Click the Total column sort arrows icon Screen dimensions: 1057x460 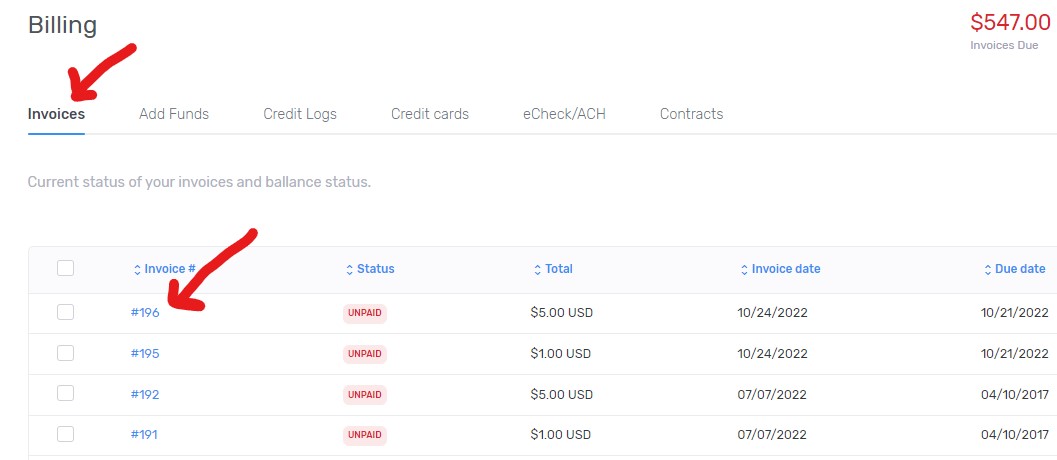click(x=537, y=270)
